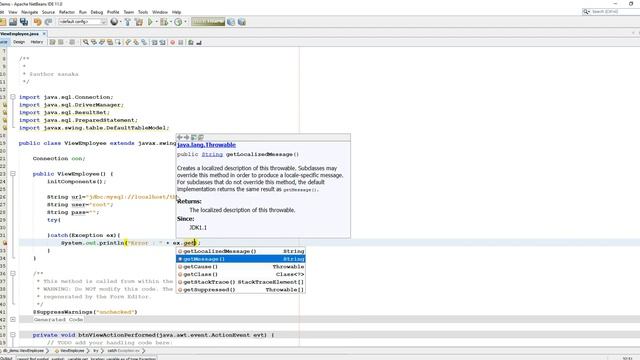Click the hint glyph beside ResultSet import
The image size is (640, 360).
pos(5,113)
